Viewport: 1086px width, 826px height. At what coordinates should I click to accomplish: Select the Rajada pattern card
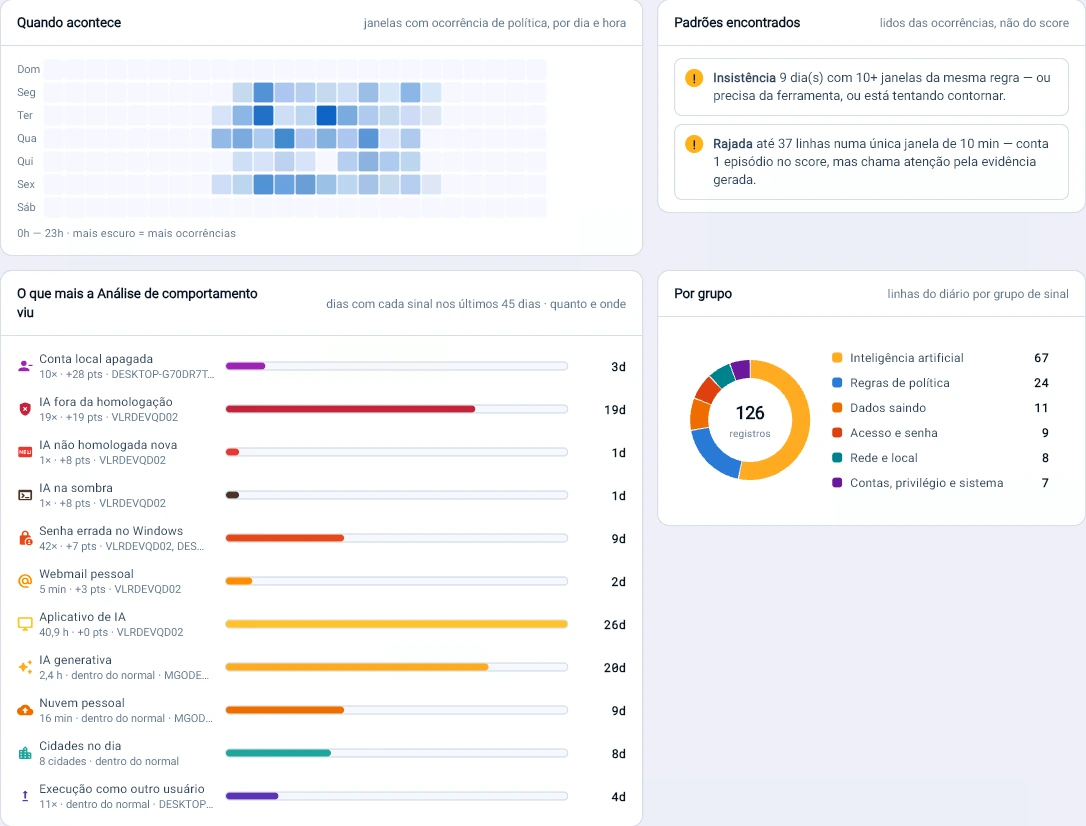(871, 162)
